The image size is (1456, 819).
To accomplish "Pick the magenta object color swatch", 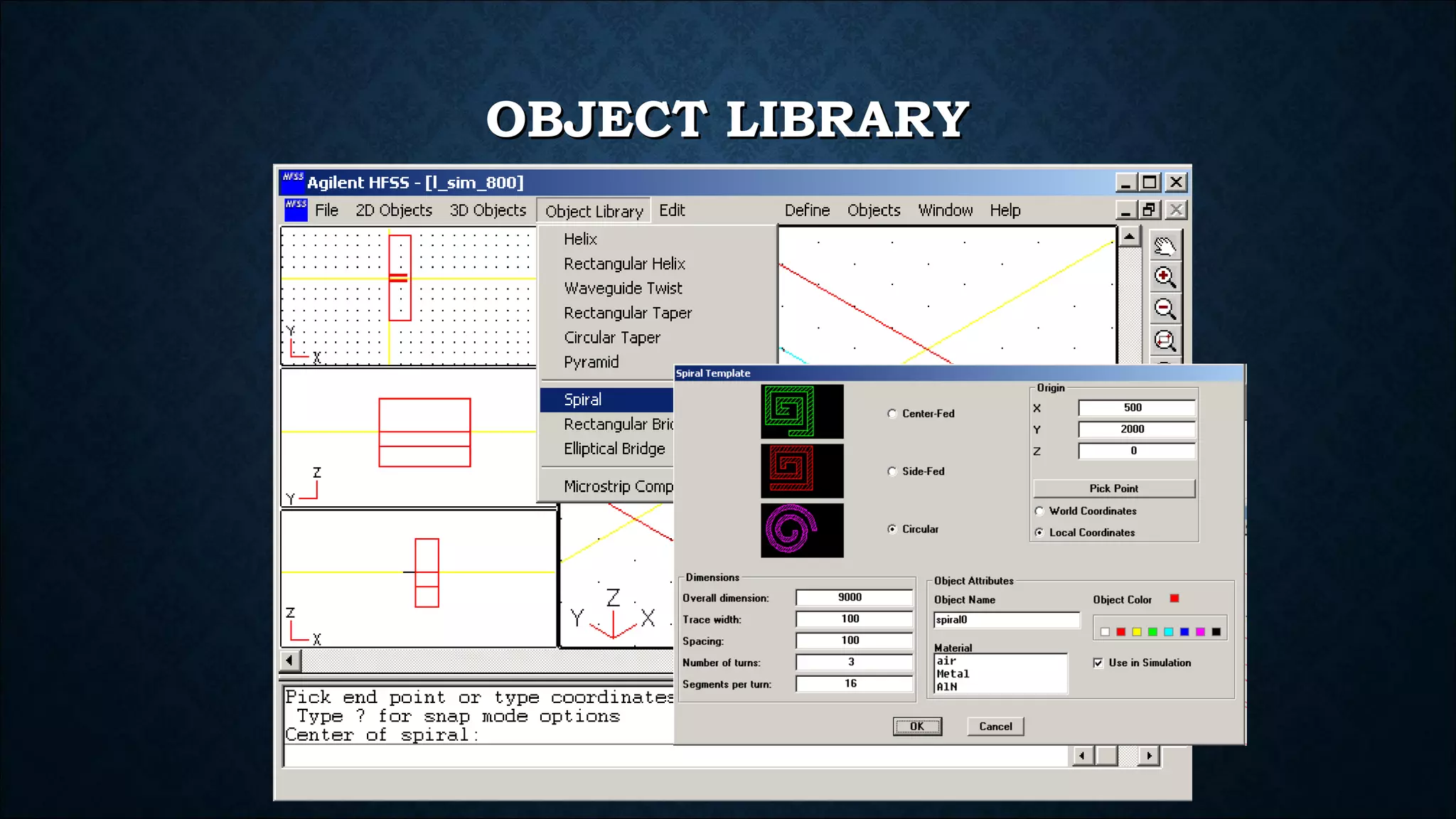I will (x=1201, y=632).
